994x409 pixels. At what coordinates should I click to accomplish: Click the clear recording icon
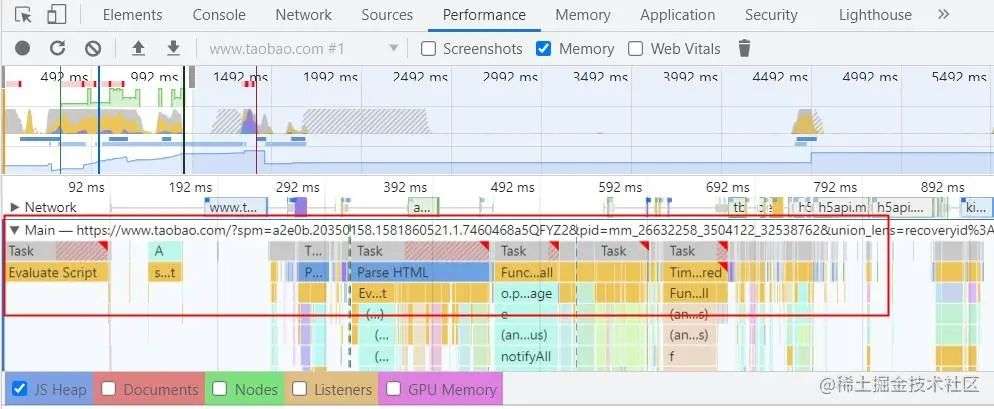click(x=93, y=48)
